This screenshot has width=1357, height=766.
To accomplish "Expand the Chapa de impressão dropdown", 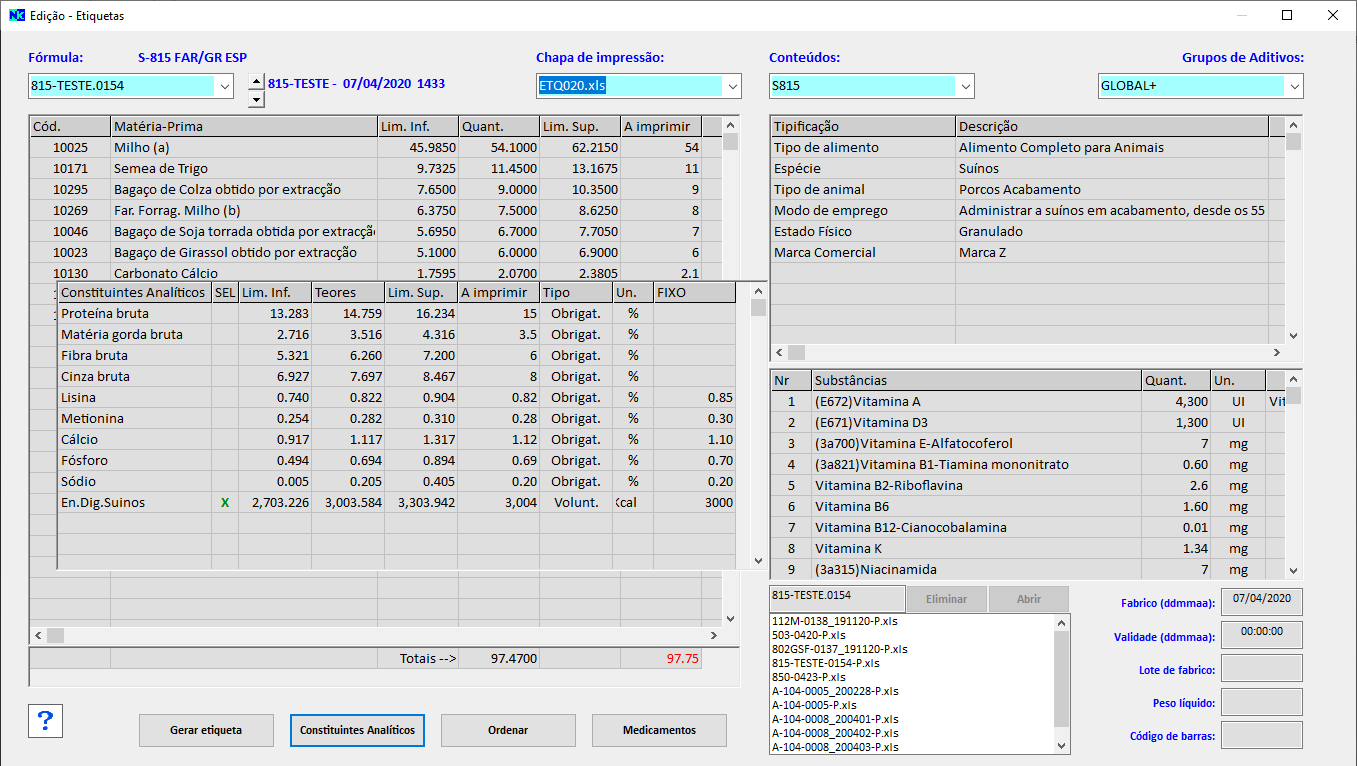I will coord(731,86).
